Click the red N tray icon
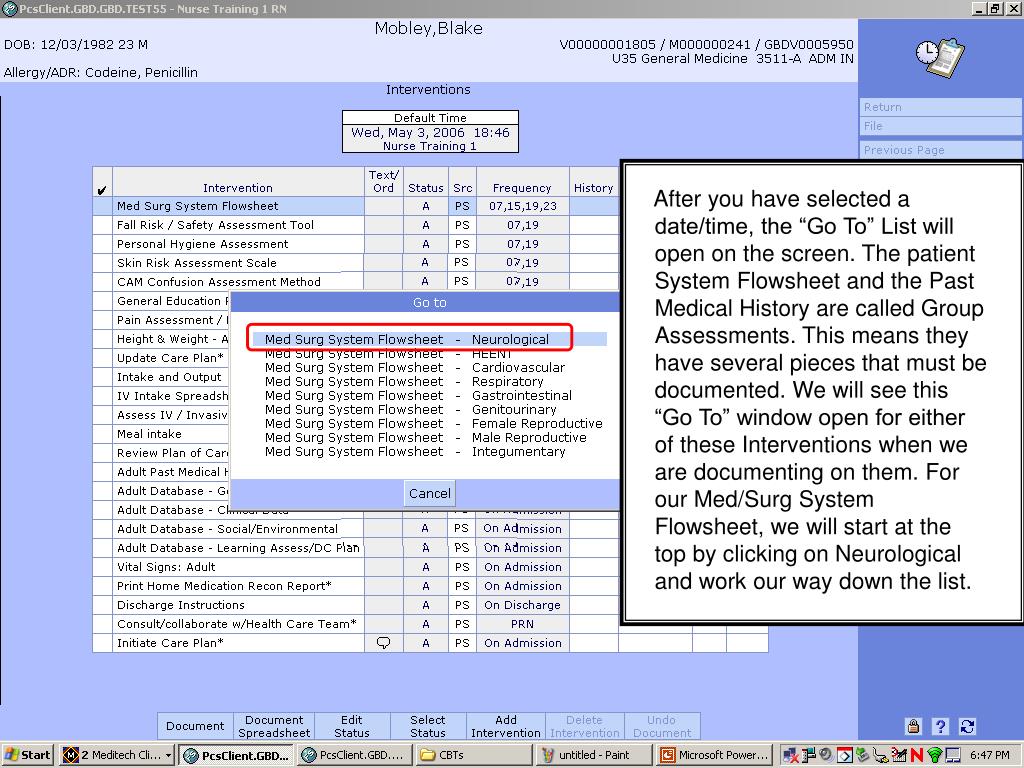Viewport: 1024px width, 768px height. 917,755
